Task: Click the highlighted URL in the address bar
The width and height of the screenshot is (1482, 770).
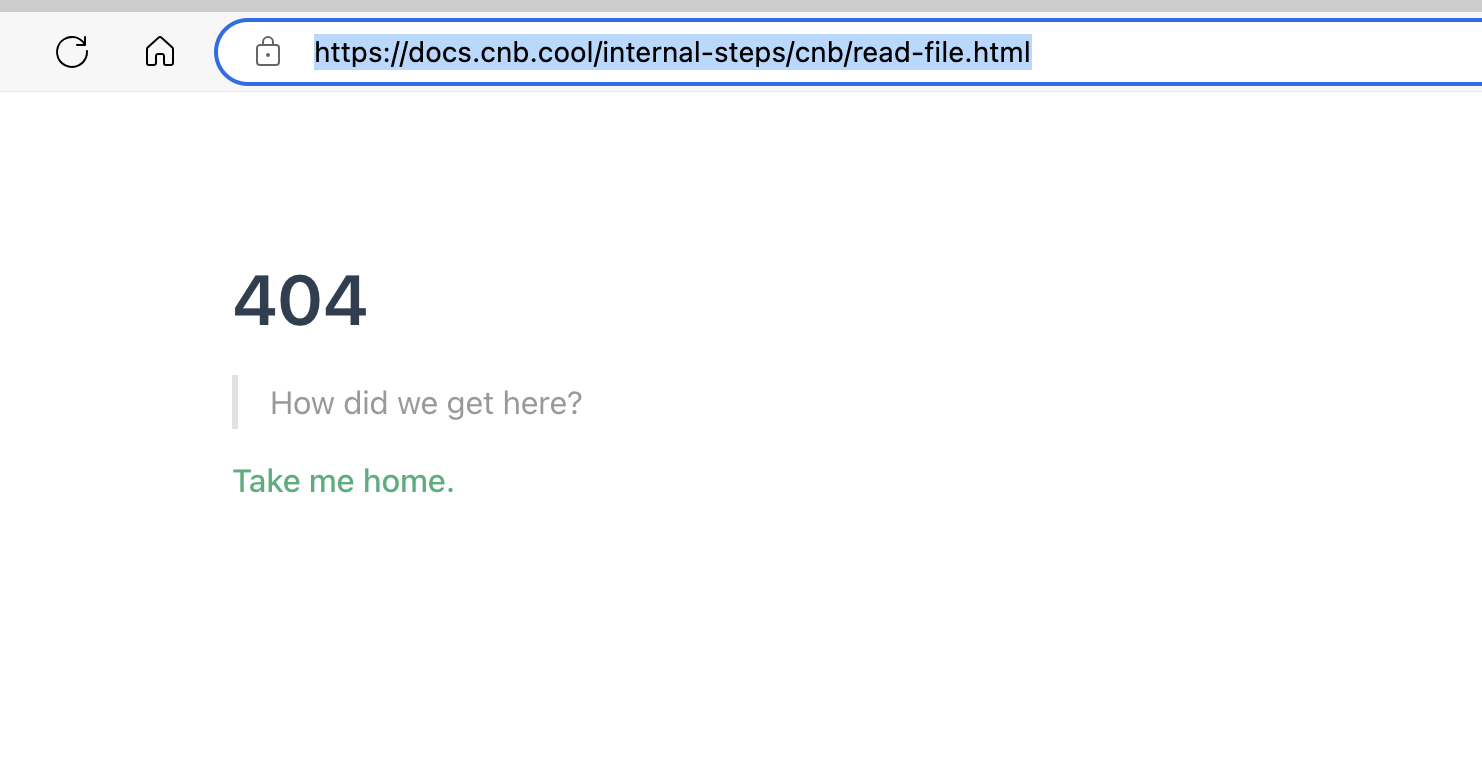Action: tap(672, 53)
